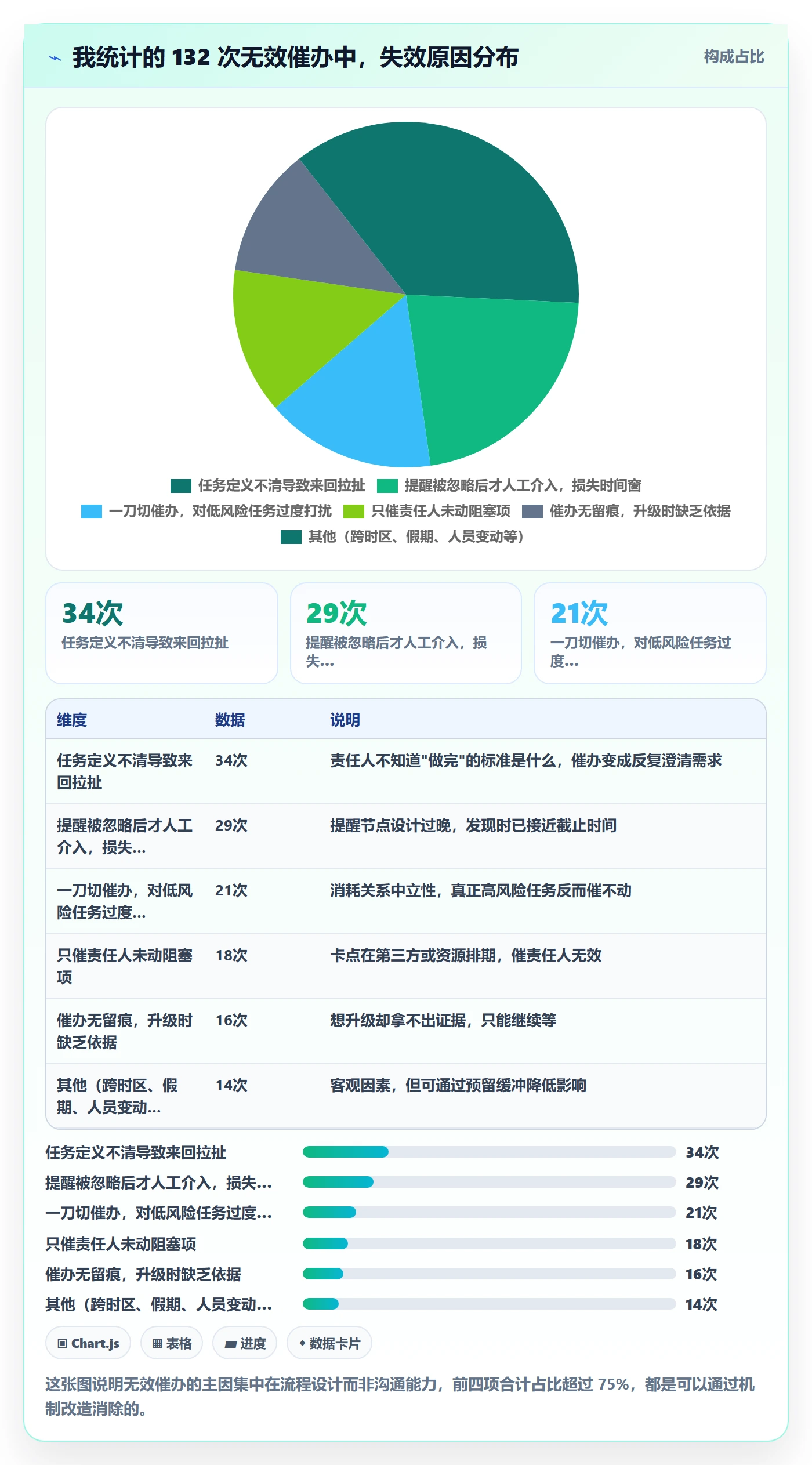
Task: Open the 29次 data card
Action: (x=406, y=633)
